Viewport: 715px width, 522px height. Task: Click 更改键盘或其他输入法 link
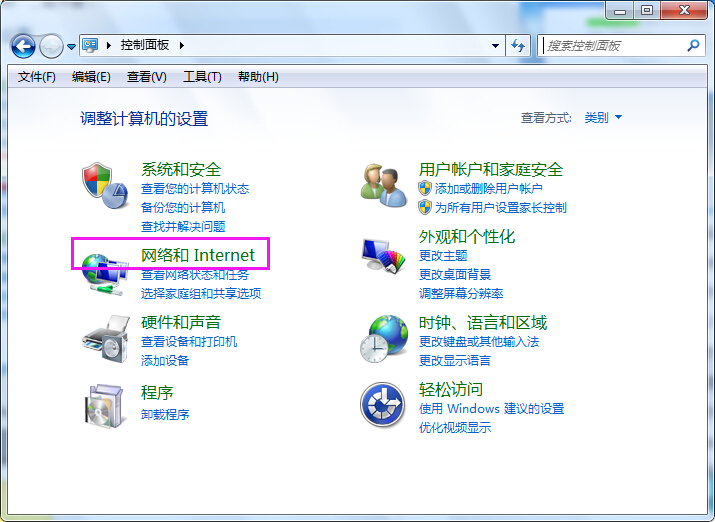(x=479, y=342)
